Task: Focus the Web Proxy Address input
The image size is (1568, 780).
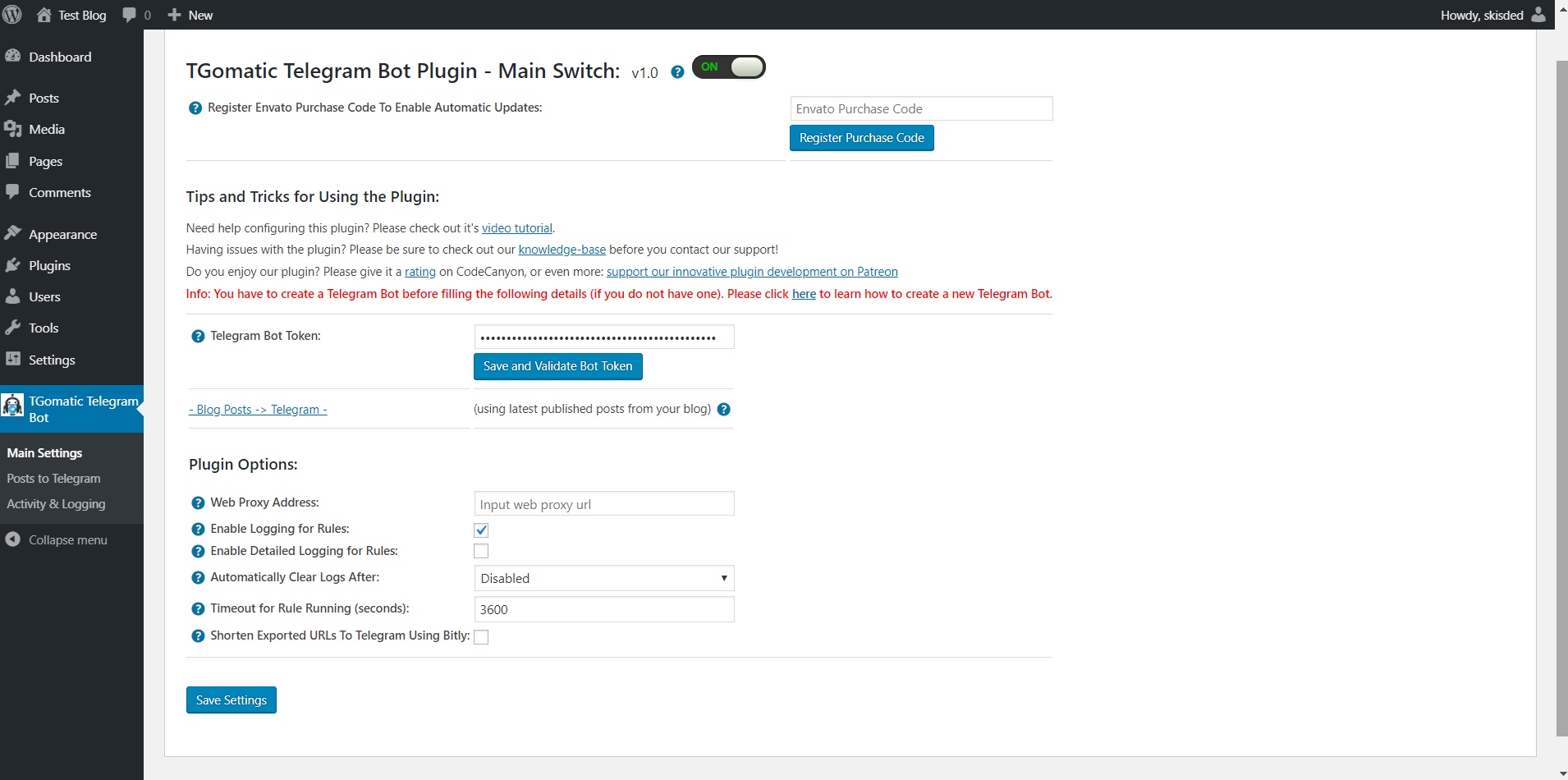Action: (x=604, y=503)
